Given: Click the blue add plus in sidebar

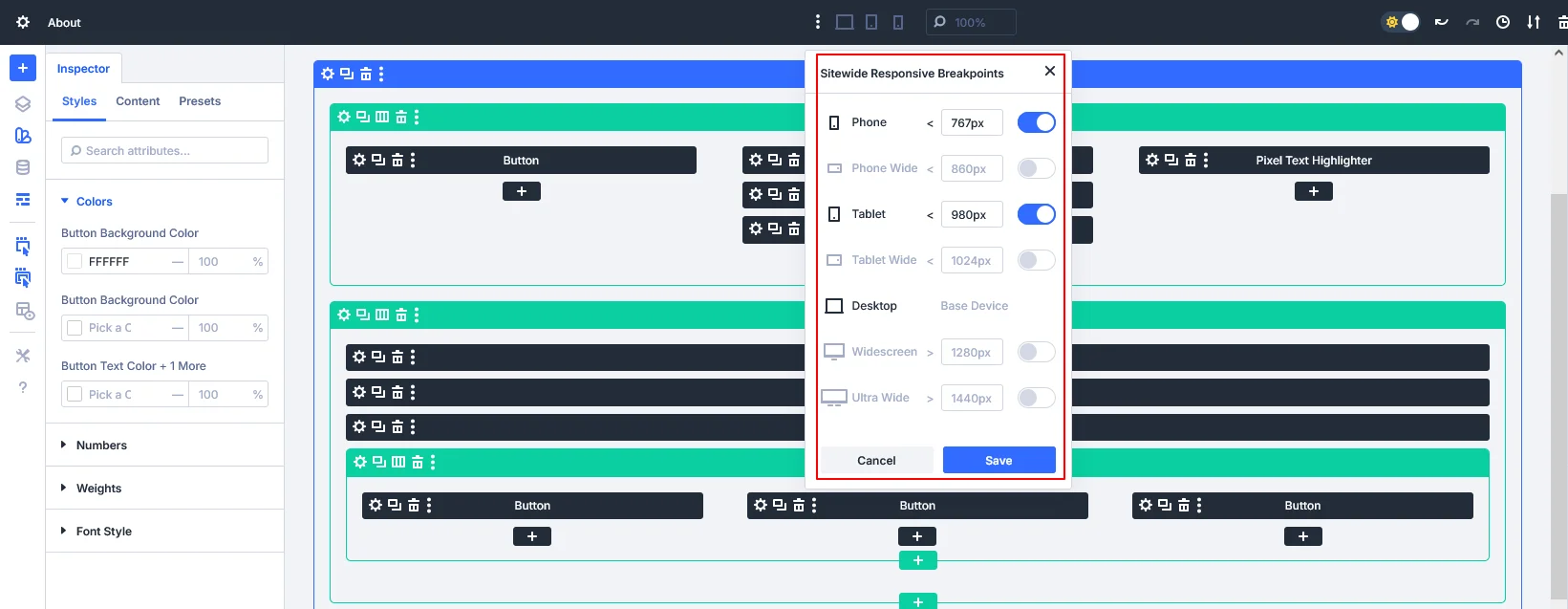Looking at the screenshot, I should coord(23,68).
